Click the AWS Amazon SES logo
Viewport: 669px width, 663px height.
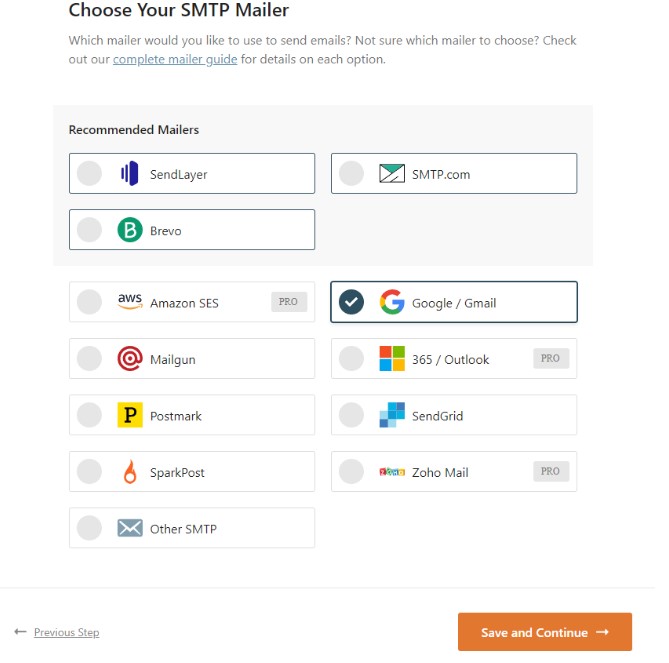(130, 301)
